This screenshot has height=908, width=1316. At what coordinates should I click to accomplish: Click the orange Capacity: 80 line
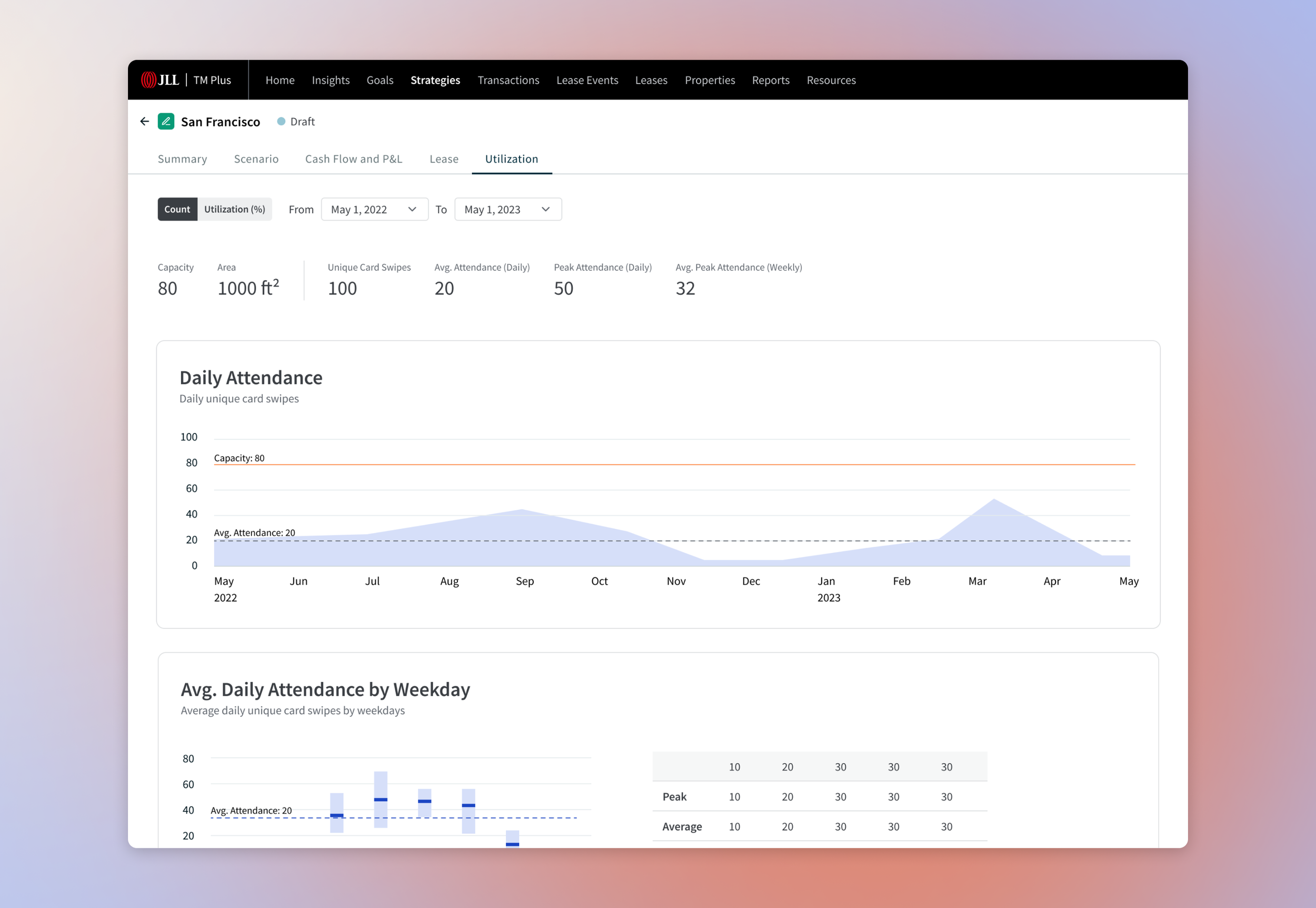tap(674, 464)
